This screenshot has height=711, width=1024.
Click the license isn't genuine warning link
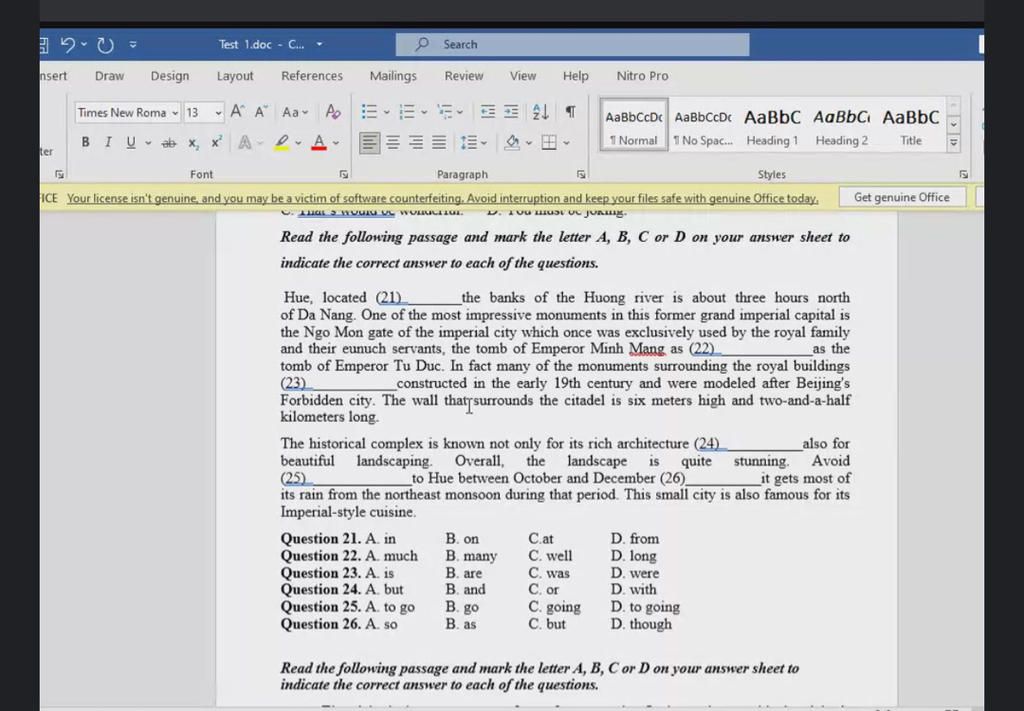pos(442,198)
